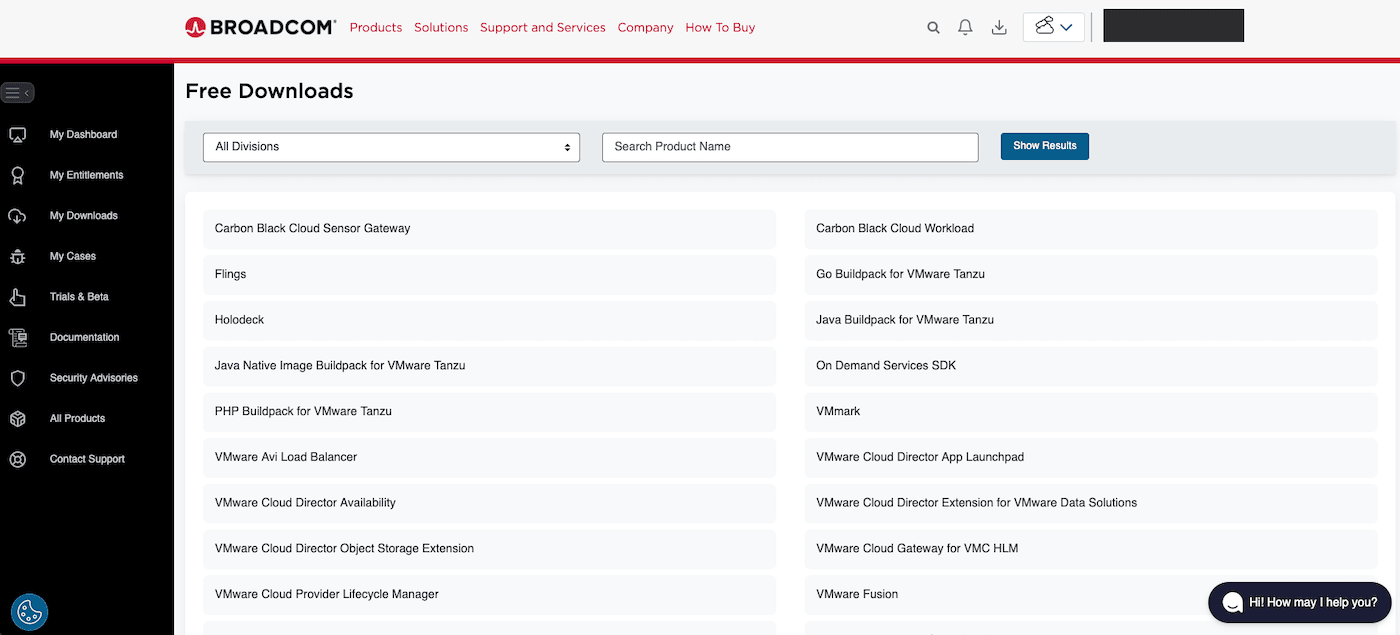Open the Holodeck row
1400x635 pixels.
click(489, 320)
